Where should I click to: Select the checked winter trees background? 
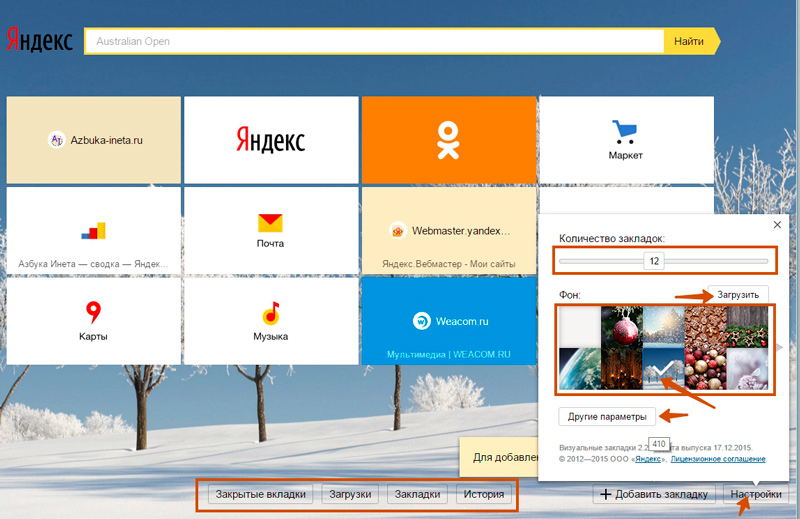tap(664, 368)
